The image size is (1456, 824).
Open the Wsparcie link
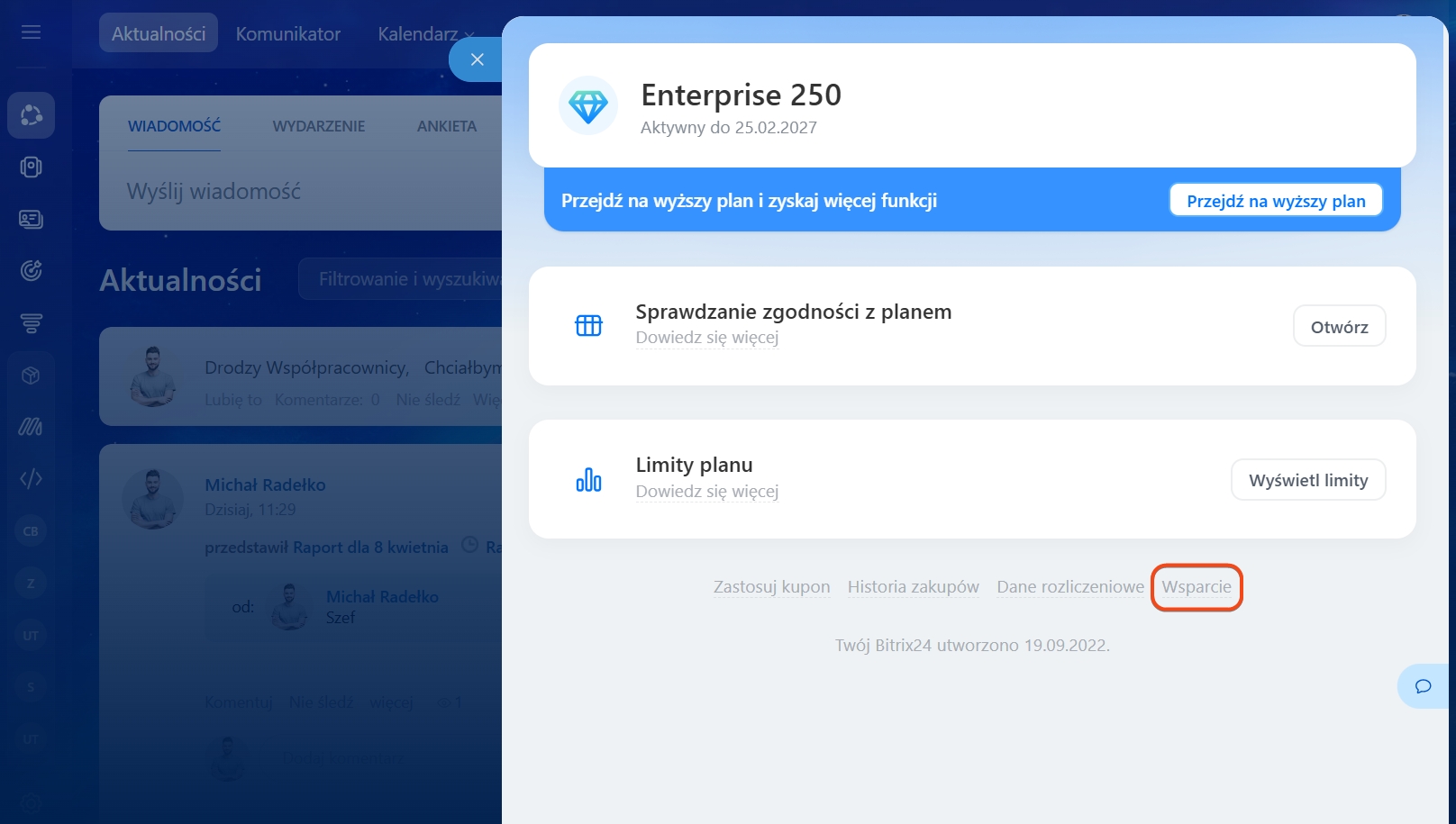pyautogui.click(x=1197, y=587)
